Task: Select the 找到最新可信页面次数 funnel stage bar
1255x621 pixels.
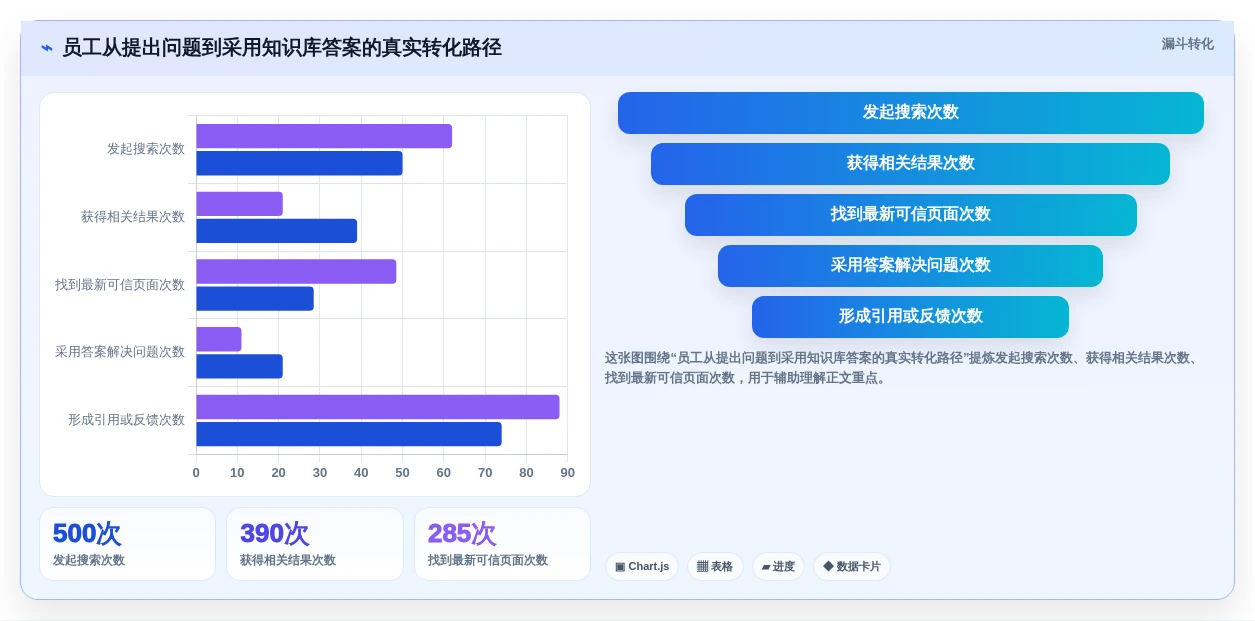Action: [910, 214]
